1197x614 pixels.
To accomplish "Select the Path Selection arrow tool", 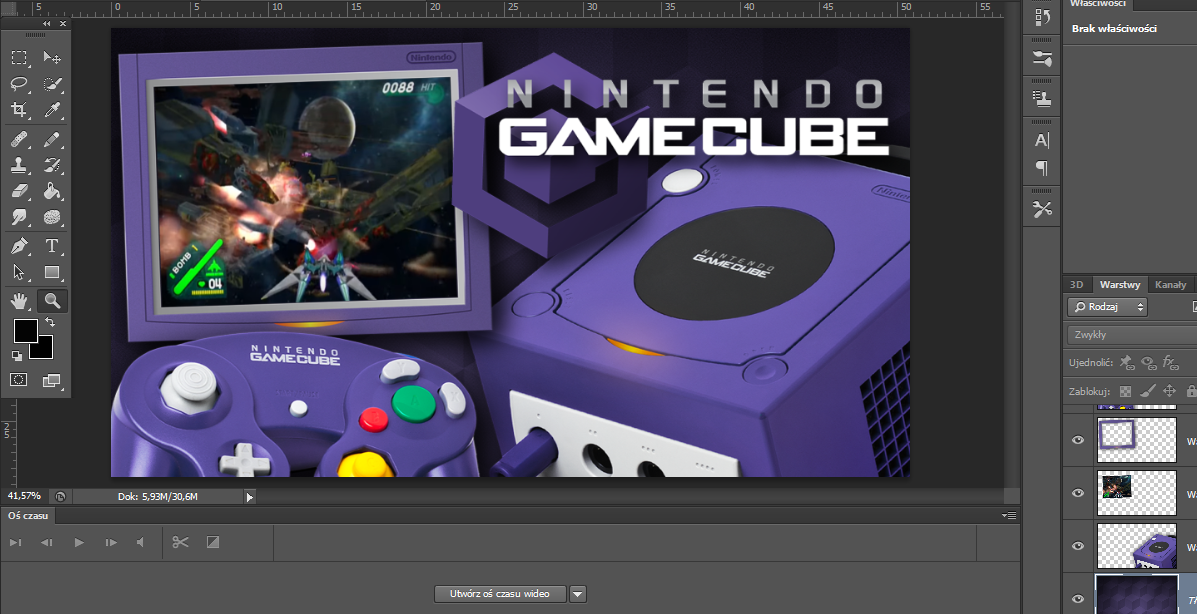I will coord(19,273).
